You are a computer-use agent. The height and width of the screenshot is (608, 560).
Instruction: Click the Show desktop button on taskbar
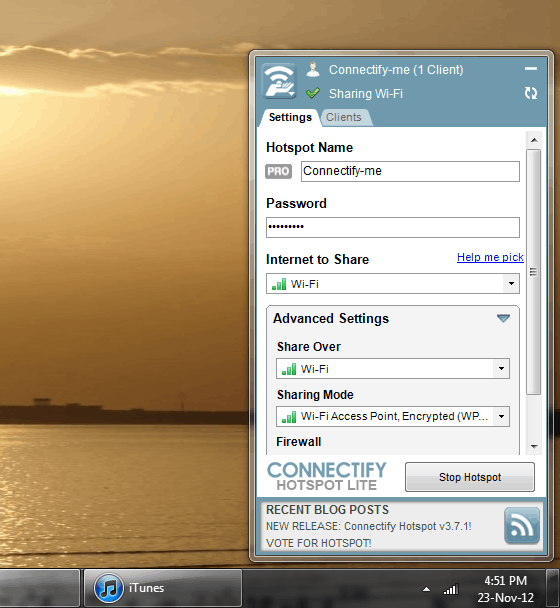coord(553,588)
